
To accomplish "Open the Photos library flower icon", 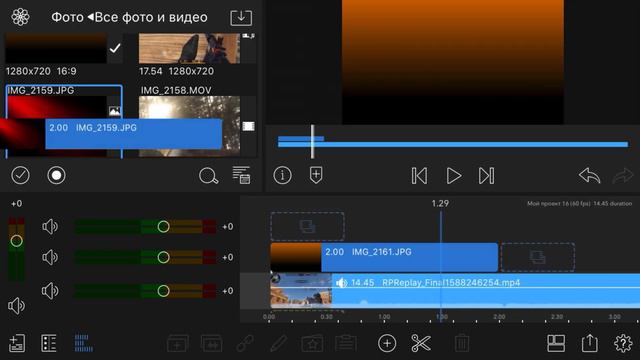I will tap(20, 17).
